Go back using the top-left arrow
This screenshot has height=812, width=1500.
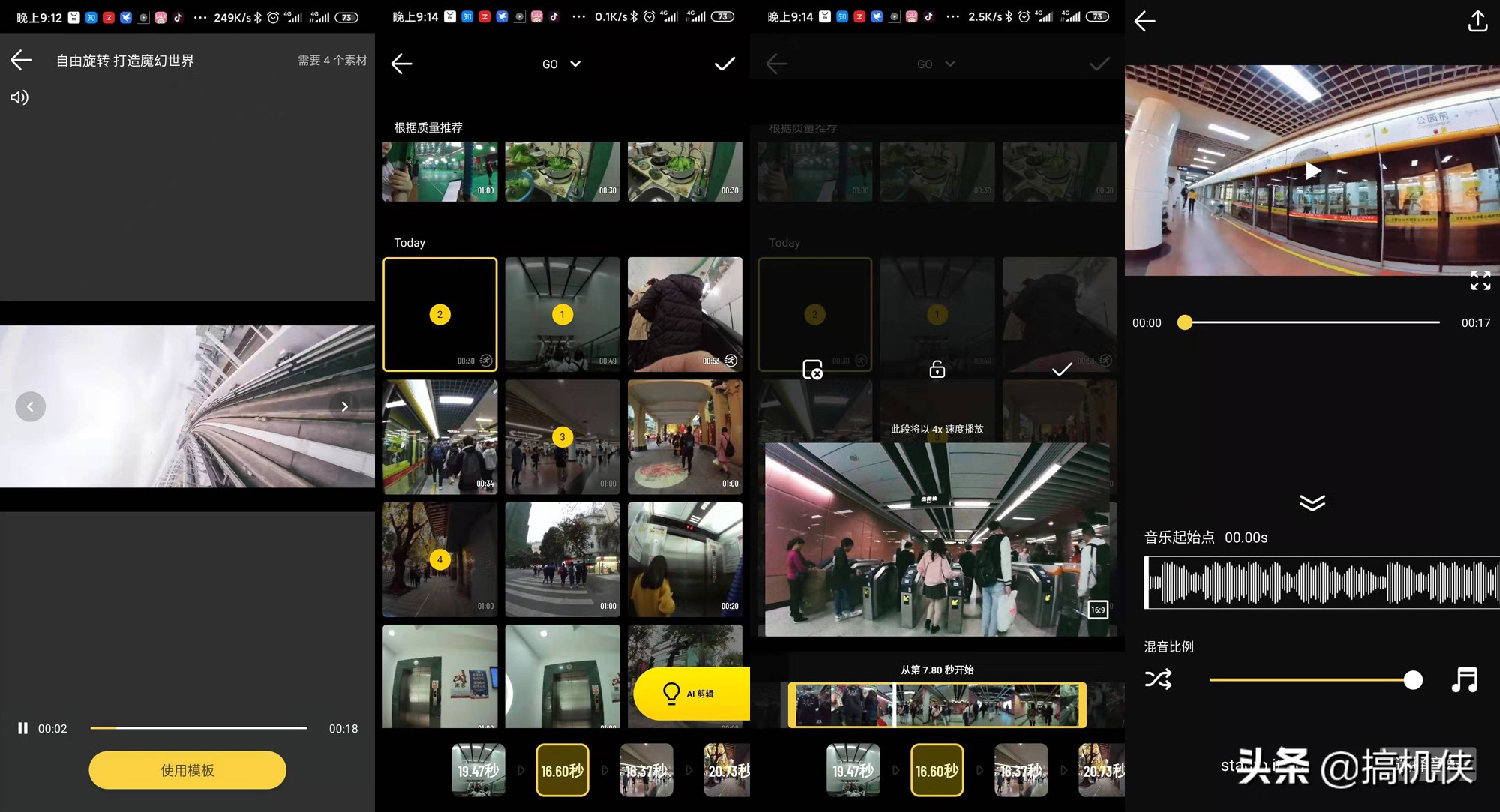tap(20, 60)
